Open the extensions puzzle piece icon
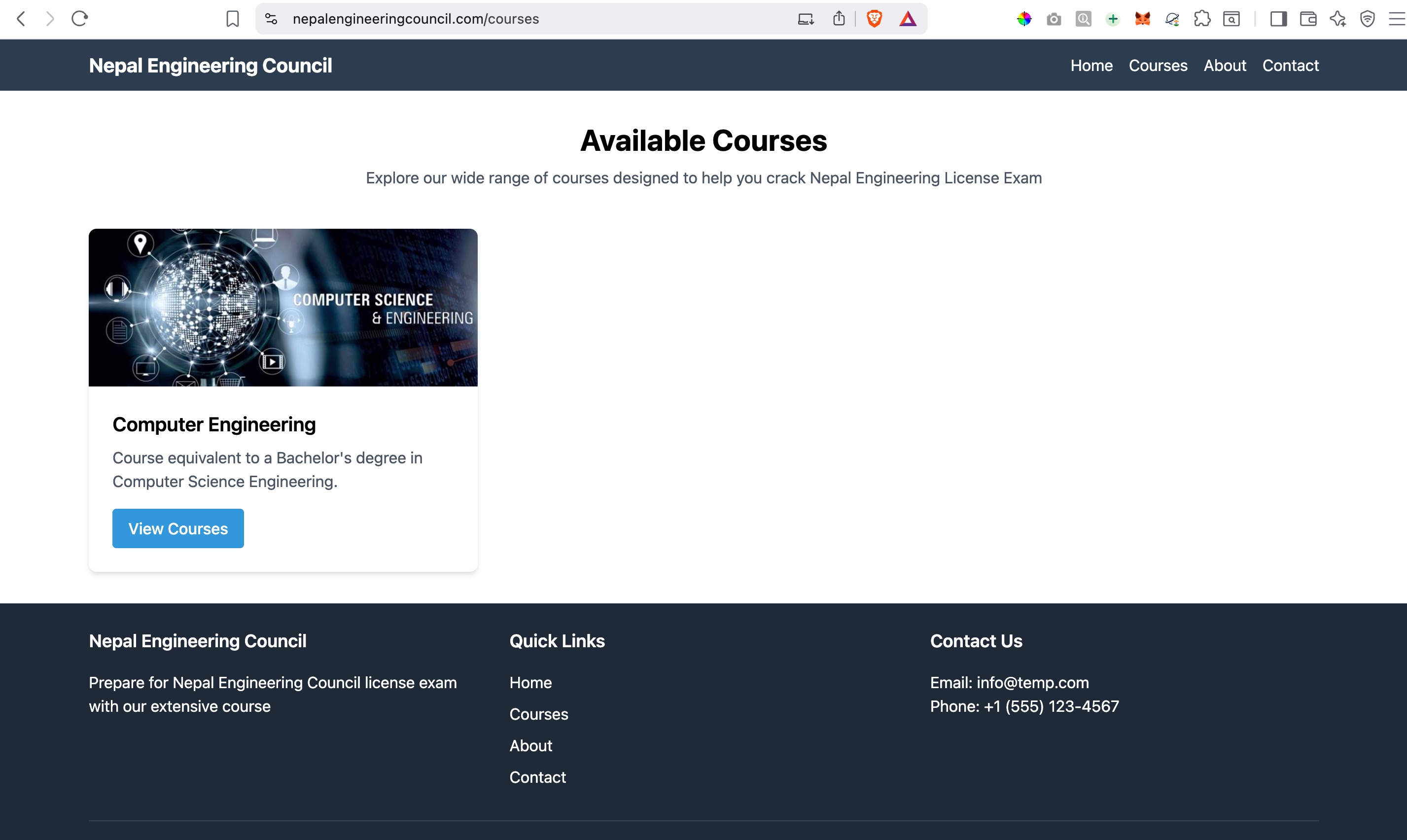 (x=1201, y=19)
